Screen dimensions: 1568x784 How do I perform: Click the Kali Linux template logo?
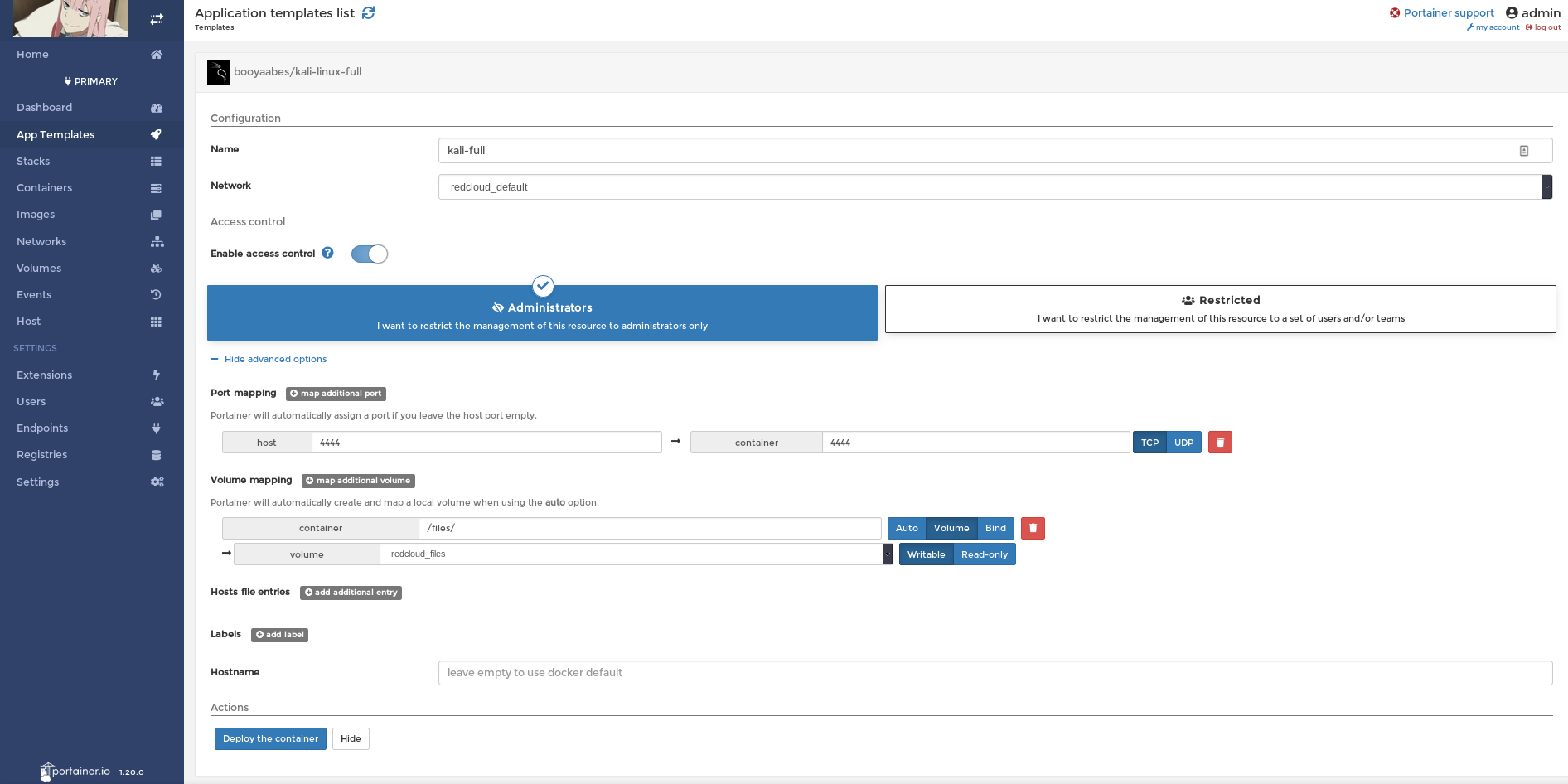point(218,72)
